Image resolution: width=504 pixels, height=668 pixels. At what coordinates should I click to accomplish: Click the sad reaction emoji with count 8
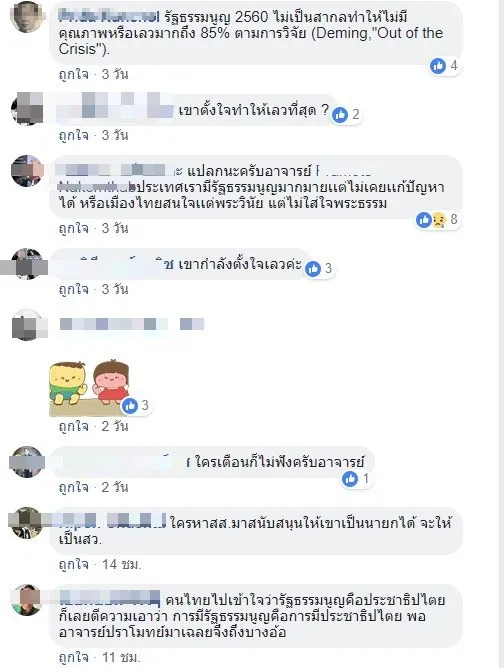click(x=439, y=220)
